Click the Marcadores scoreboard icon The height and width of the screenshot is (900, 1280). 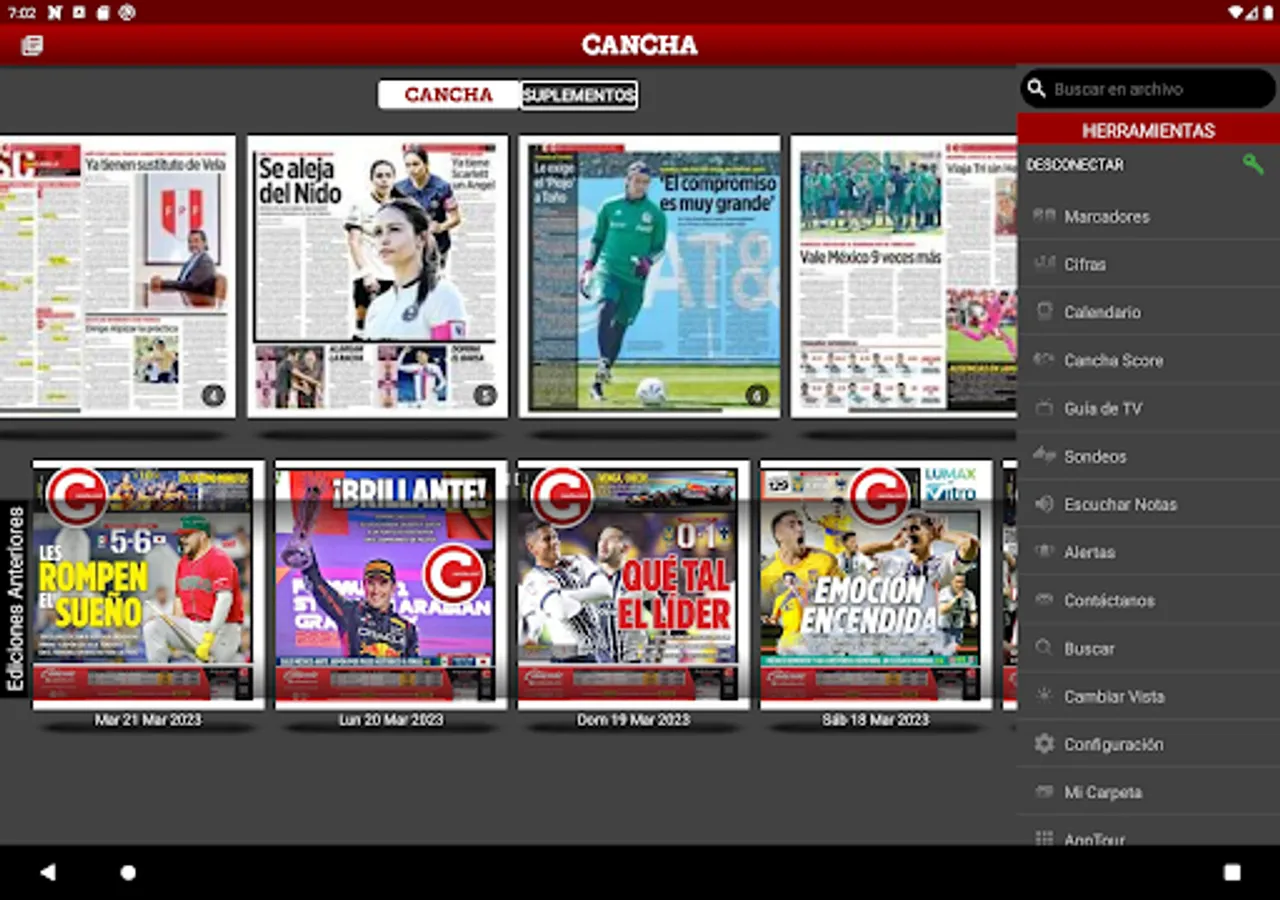point(1044,215)
